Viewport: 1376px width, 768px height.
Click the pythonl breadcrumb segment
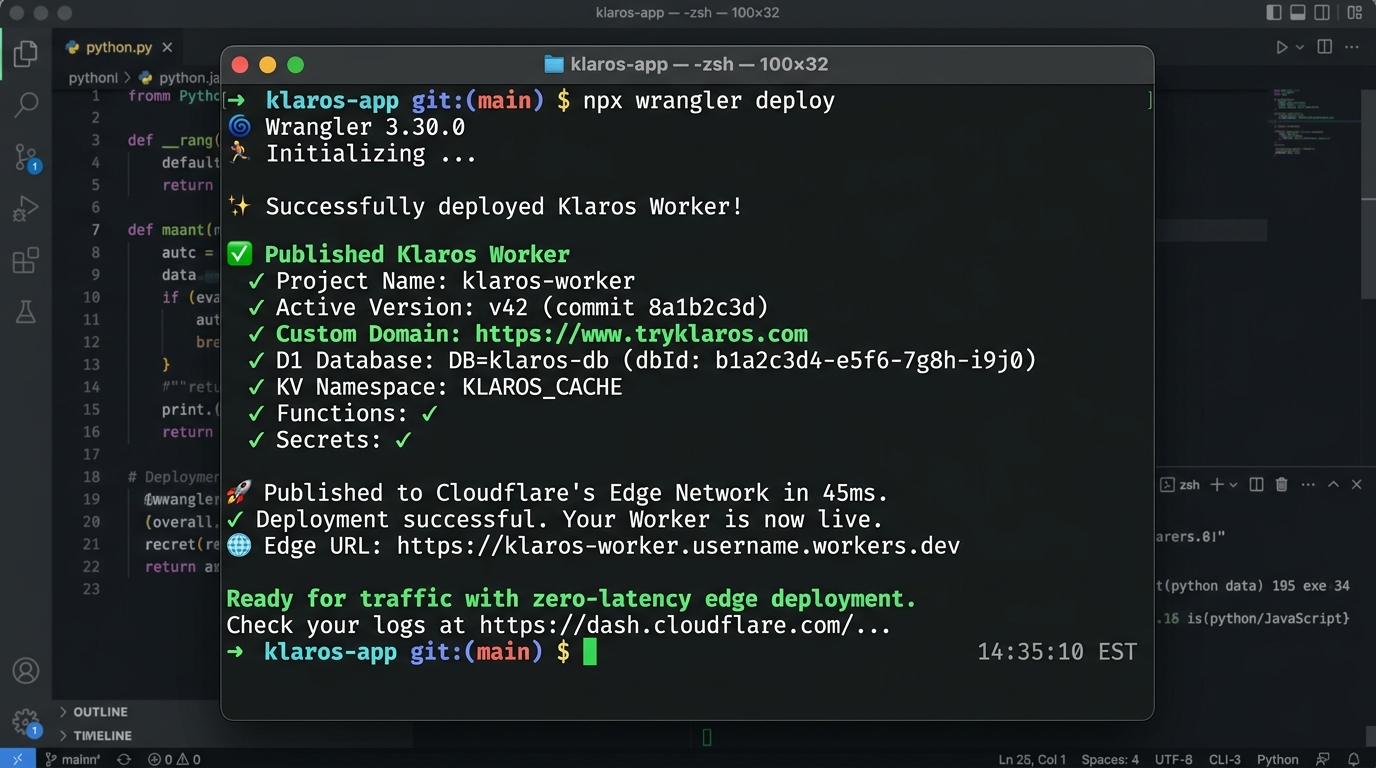(93, 77)
